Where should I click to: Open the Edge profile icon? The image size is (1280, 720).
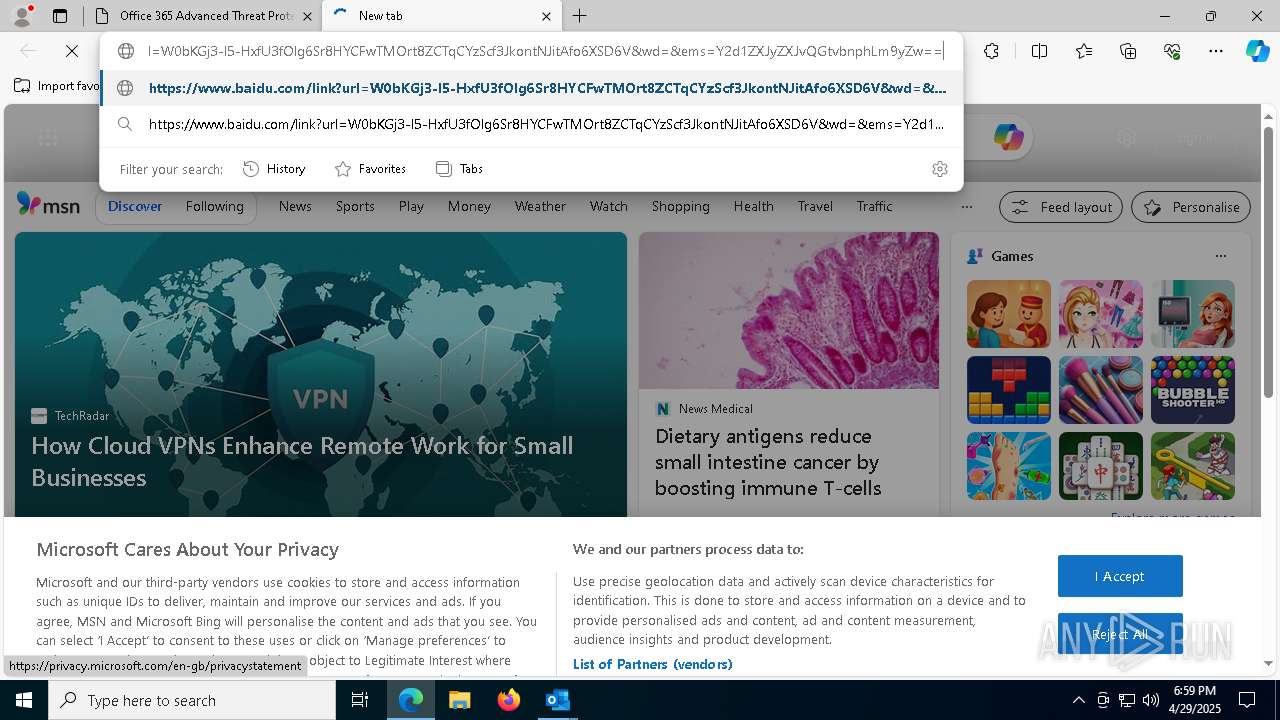22,16
